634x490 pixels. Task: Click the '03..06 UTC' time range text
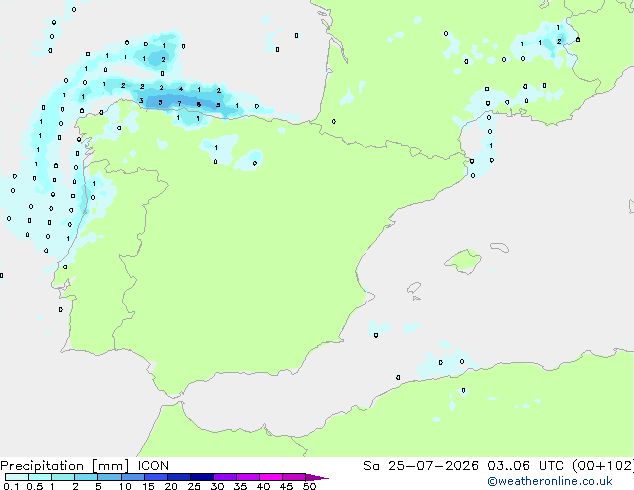click(x=525, y=466)
